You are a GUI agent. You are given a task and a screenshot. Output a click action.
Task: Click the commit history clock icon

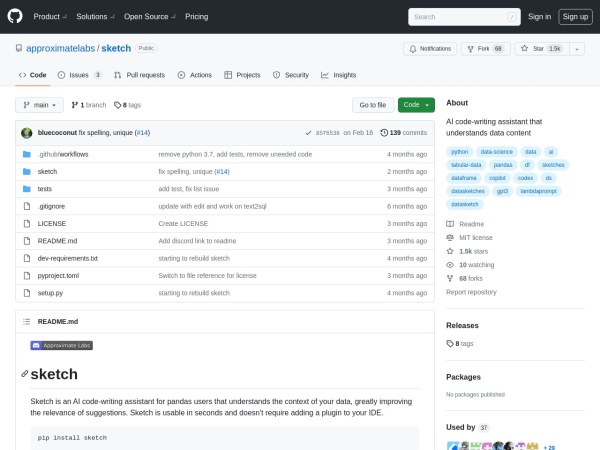(384, 132)
